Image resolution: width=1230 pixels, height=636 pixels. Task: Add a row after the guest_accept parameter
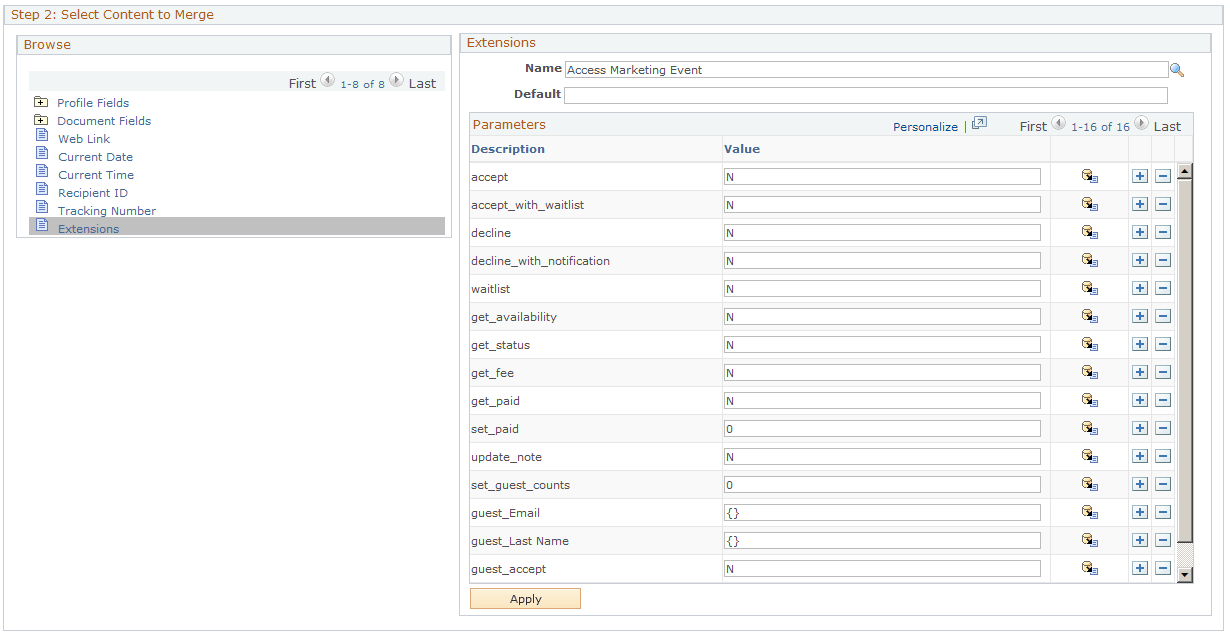click(1139, 568)
